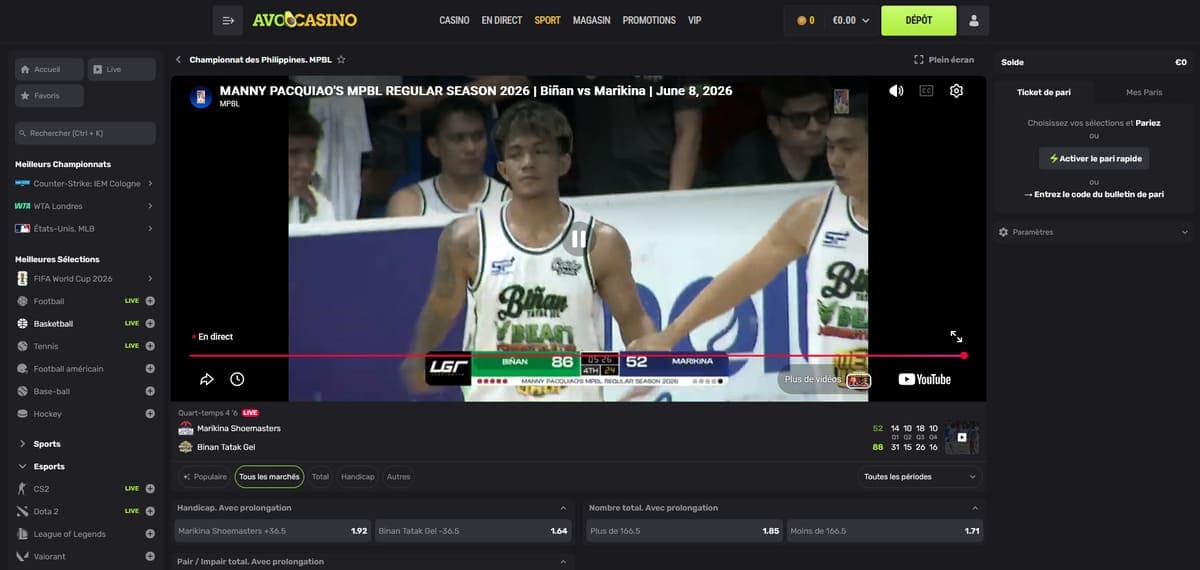1200x570 pixels.
Task: Collapse Pair / Impair total market
Action: [x=563, y=562]
